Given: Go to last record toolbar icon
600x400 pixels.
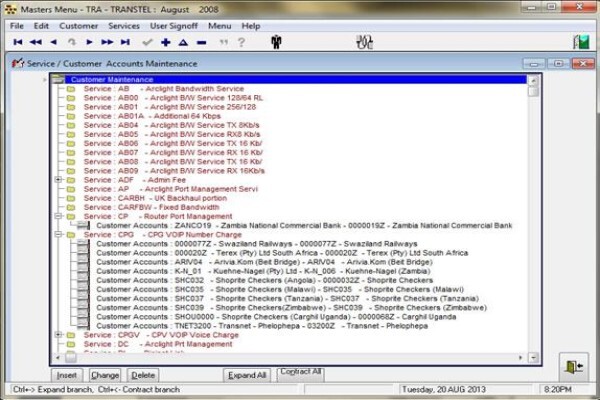Looking at the screenshot, I should (125, 42).
